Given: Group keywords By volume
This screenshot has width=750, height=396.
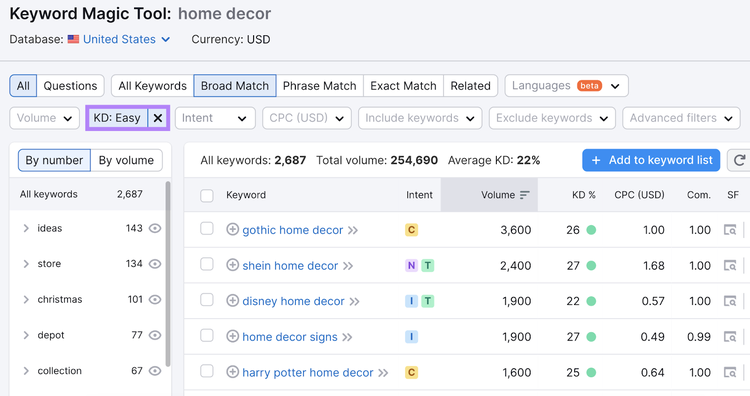Looking at the screenshot, I should click(126, 160).
